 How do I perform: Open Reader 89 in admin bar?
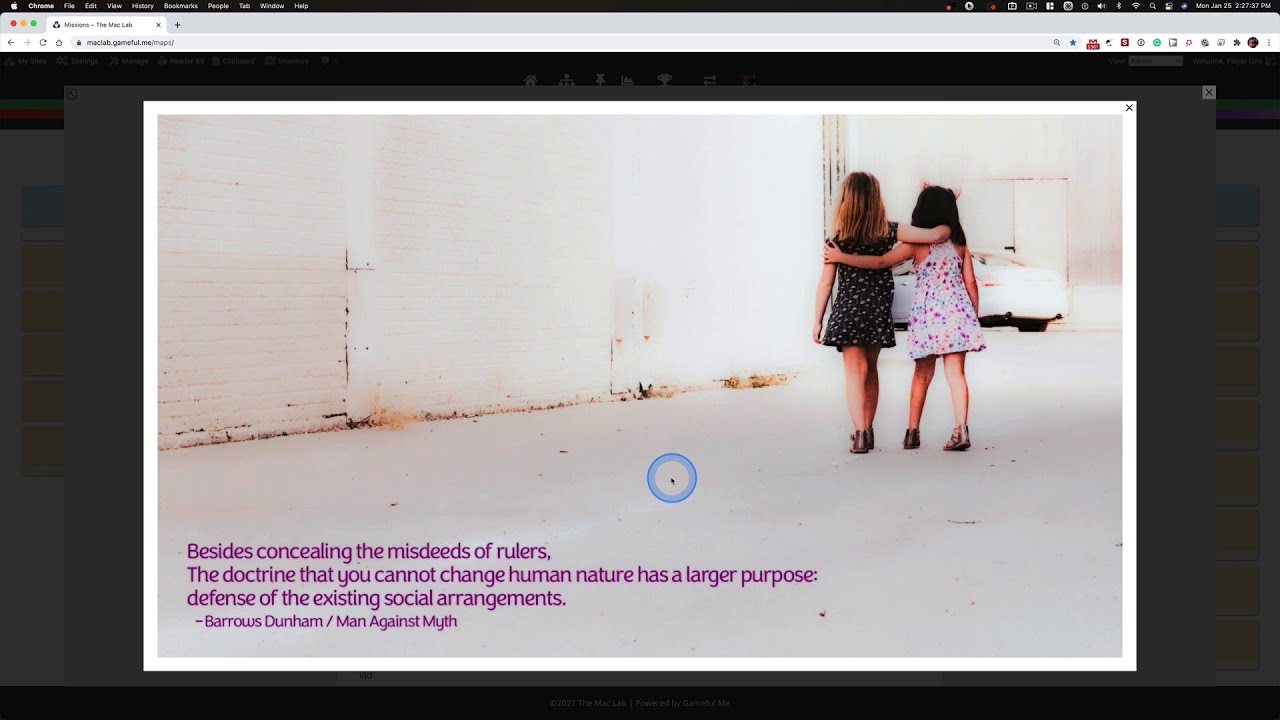(181, 61)
